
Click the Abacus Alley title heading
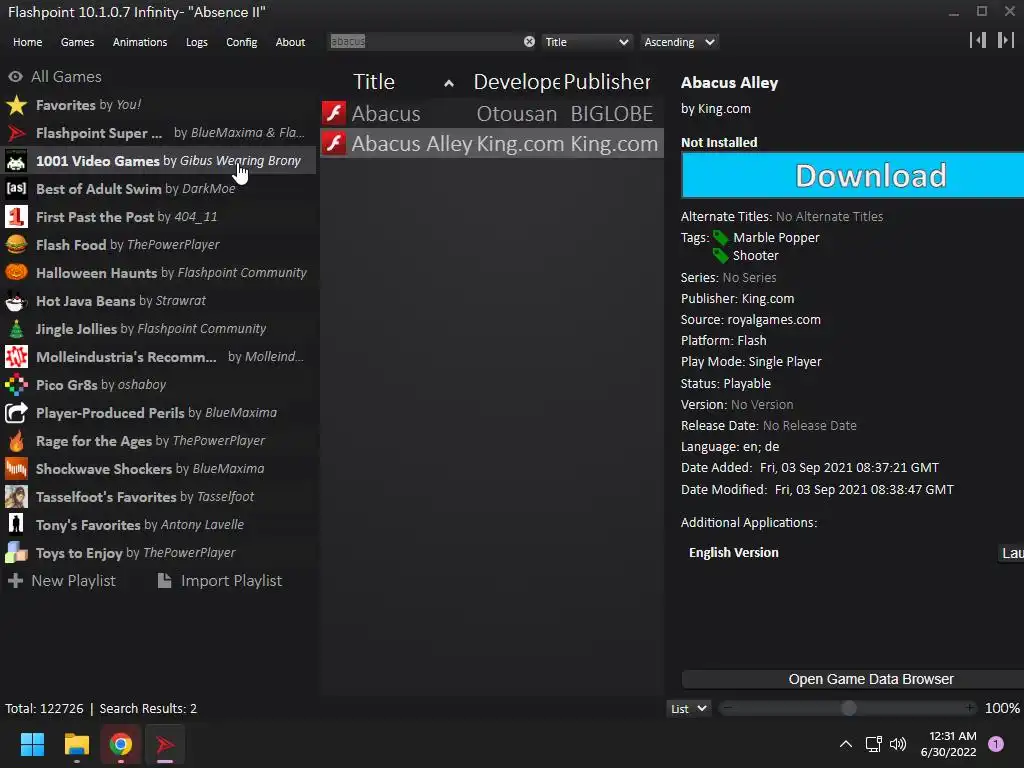point(729,83)
